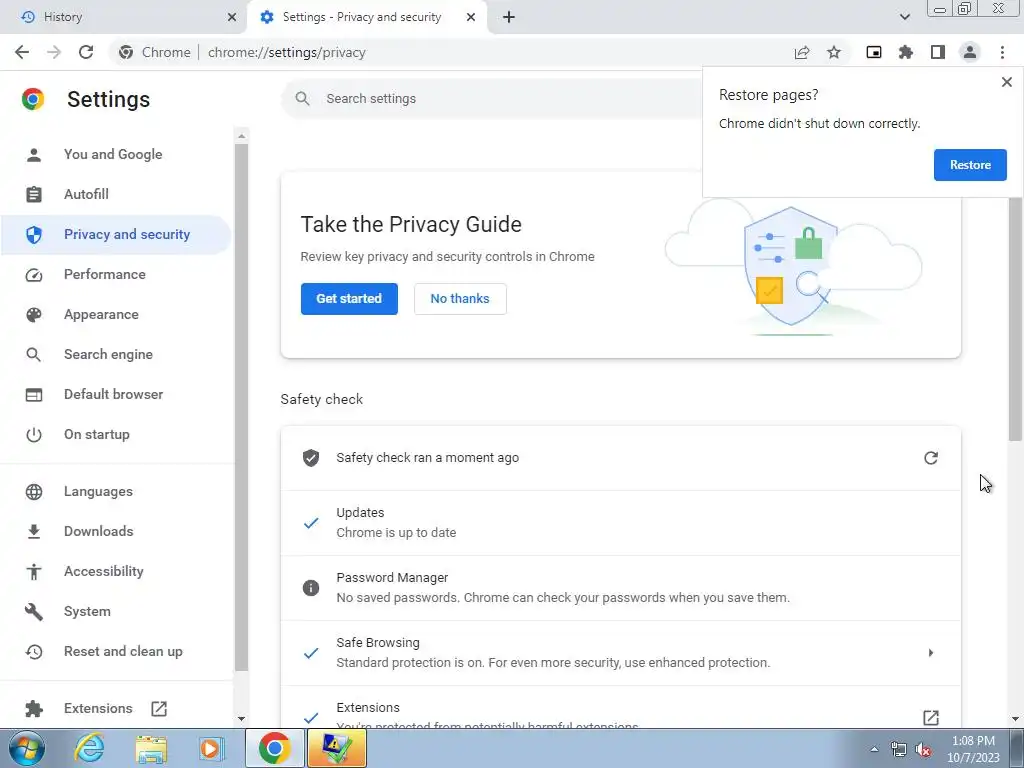Click the muted volume tray icon
This screenshot has height=768, width=1024.
923,749
